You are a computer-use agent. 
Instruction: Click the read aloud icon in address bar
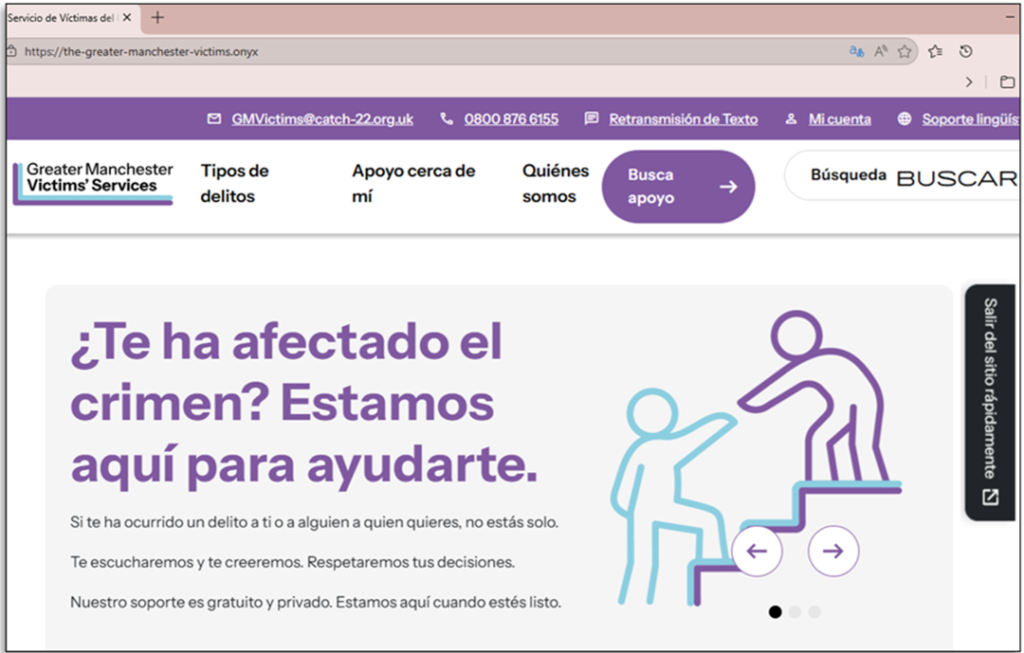[881, 51]
